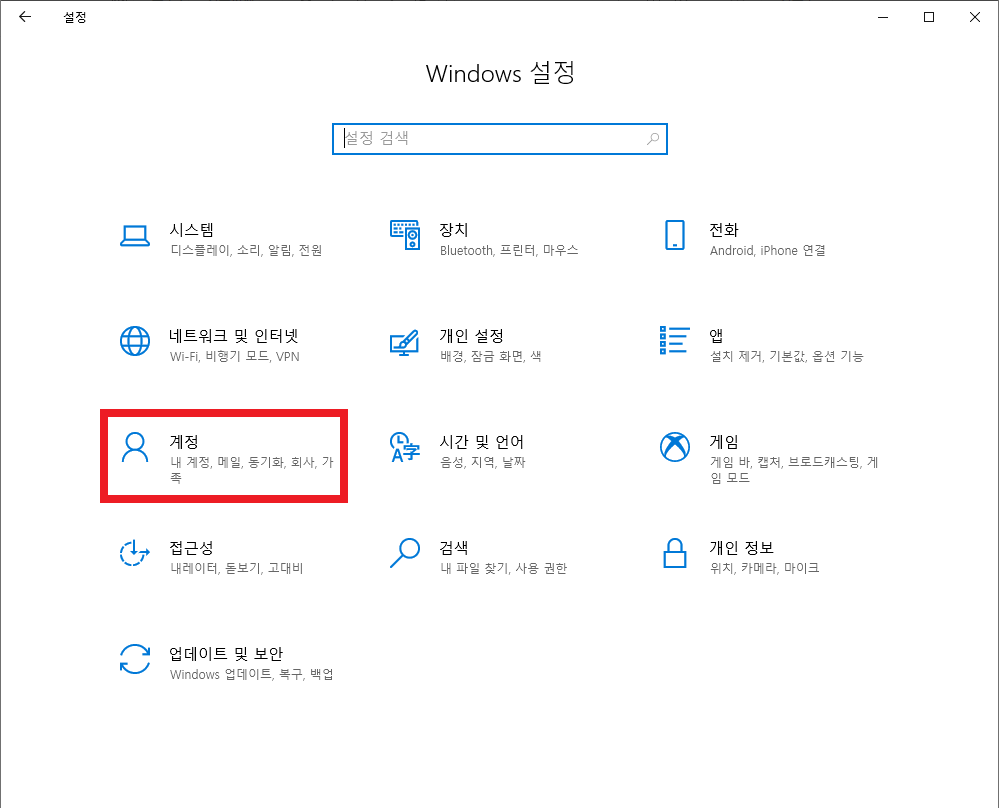Open the 시간 및 언어 clock icon

click(405, 447)
